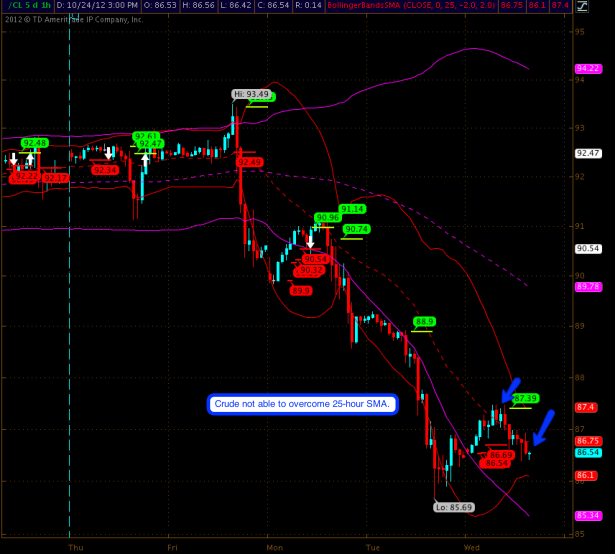Click the lower blue arrow near 86.54
This screenshot has width=615, height=554.
click(541, 431)
